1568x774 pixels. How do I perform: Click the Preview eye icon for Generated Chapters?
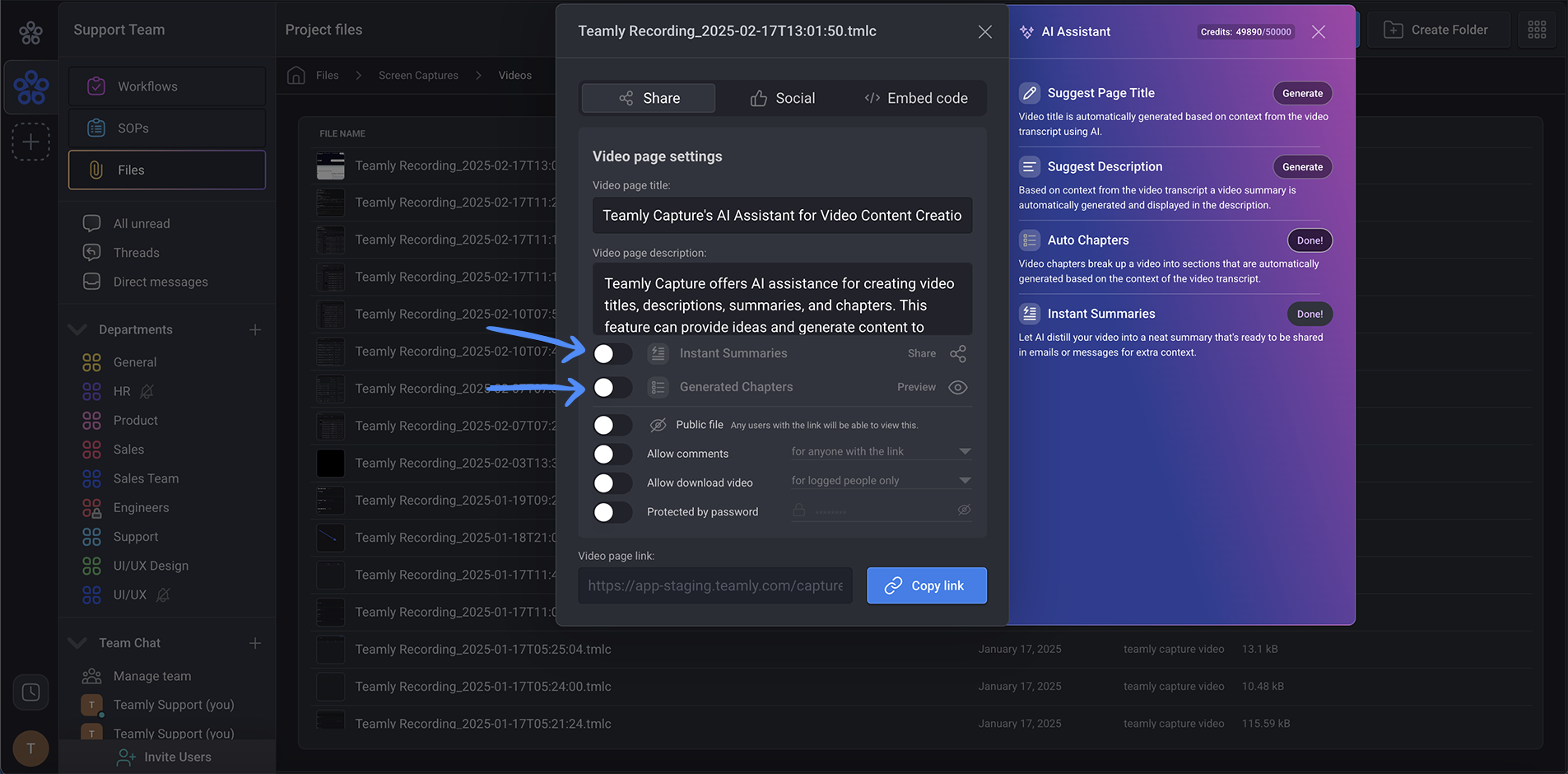[x=958, y=388]
